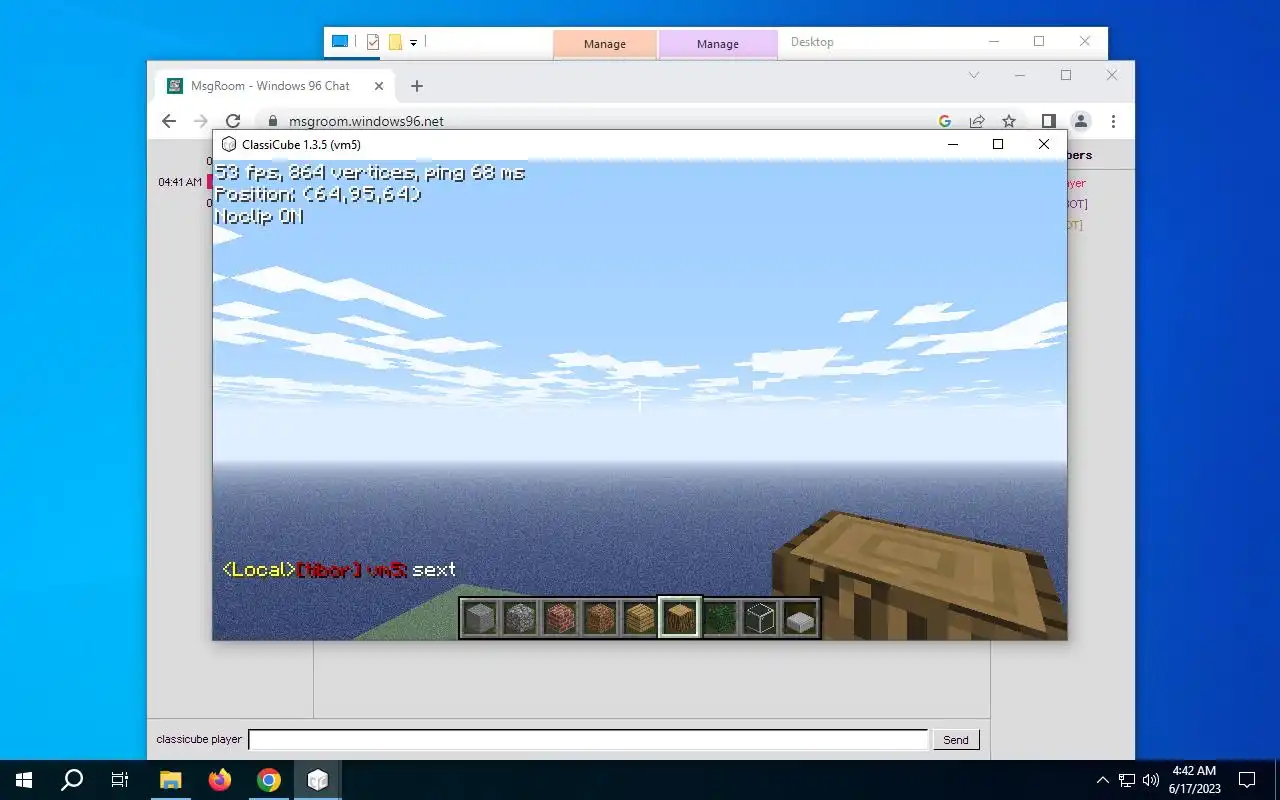Select the leaves block in hotbar
This screenshot has height=800, width=1280.
click(720, 619)
